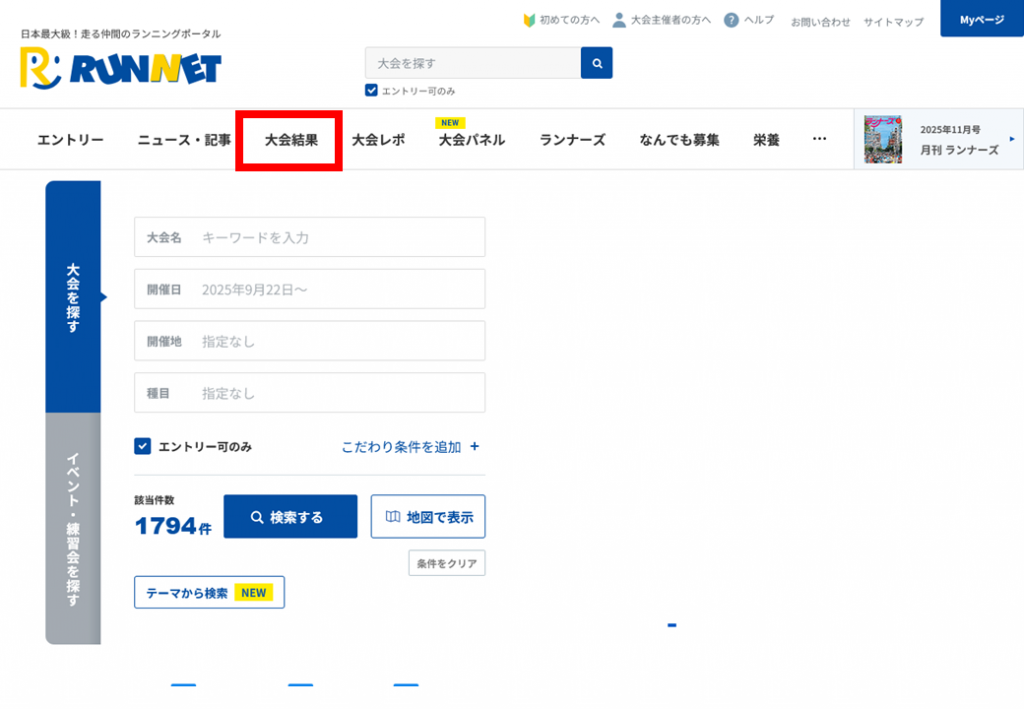Click the magnifier search button in header
This screenshot has width=1024, height=709.
coord(597,63)
